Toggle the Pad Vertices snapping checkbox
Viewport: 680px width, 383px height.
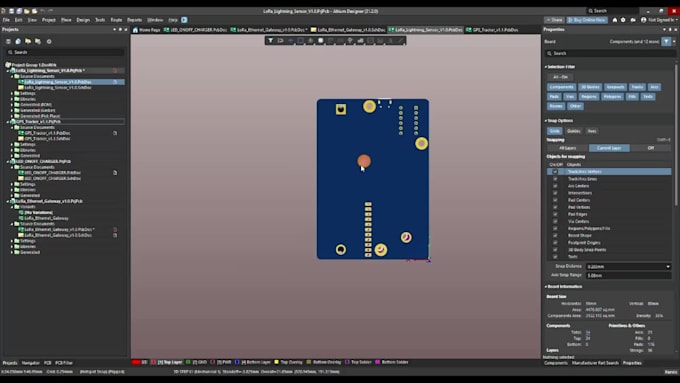[555, 207]
